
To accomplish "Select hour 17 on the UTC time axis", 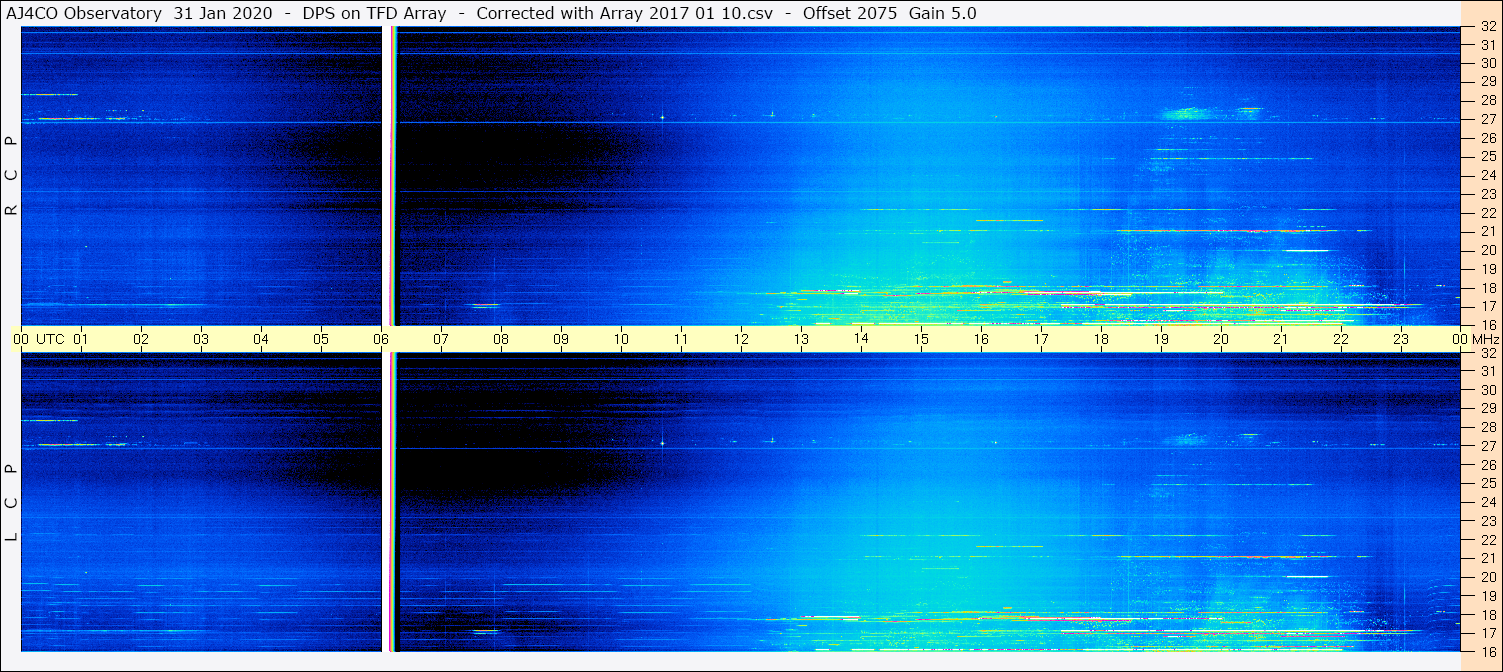I will [x=1041, y=339].
